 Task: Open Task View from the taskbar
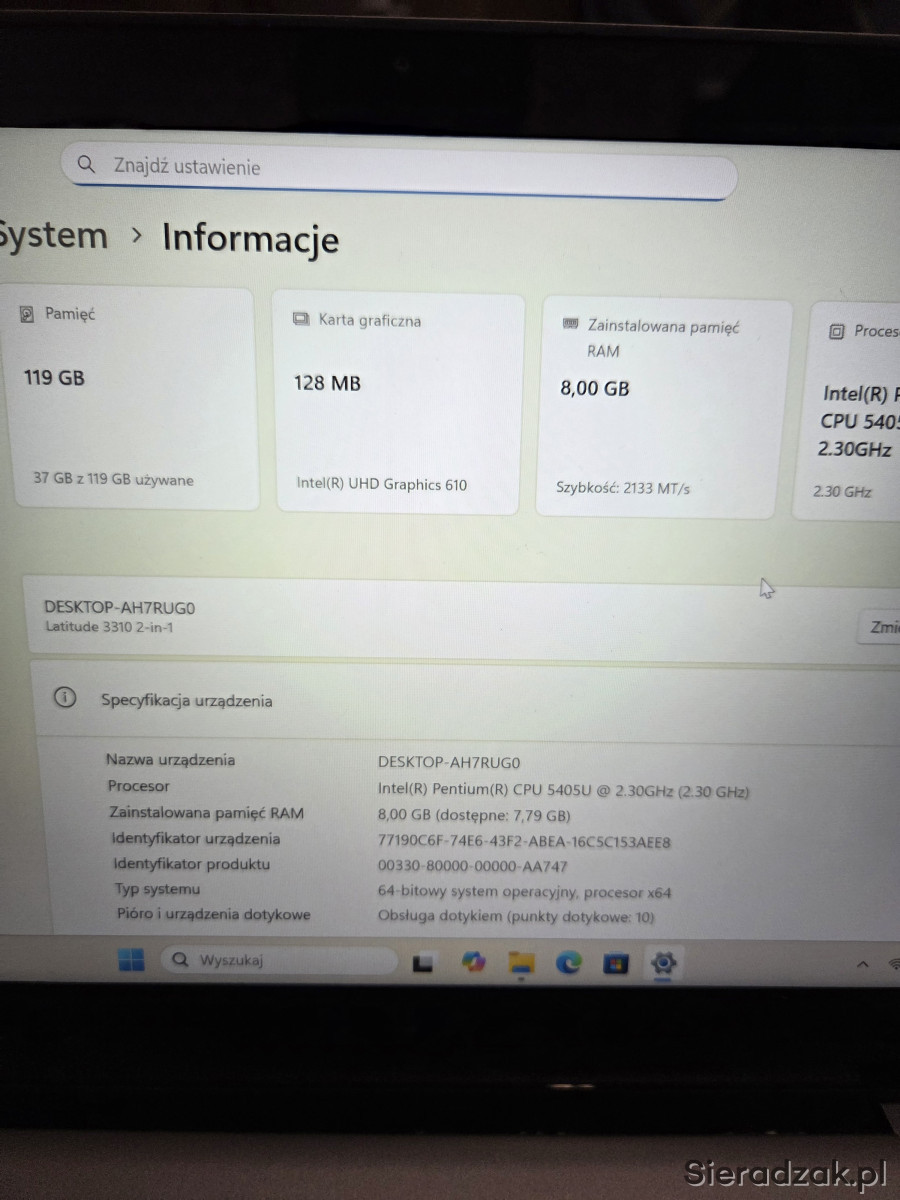coord(423,963)
